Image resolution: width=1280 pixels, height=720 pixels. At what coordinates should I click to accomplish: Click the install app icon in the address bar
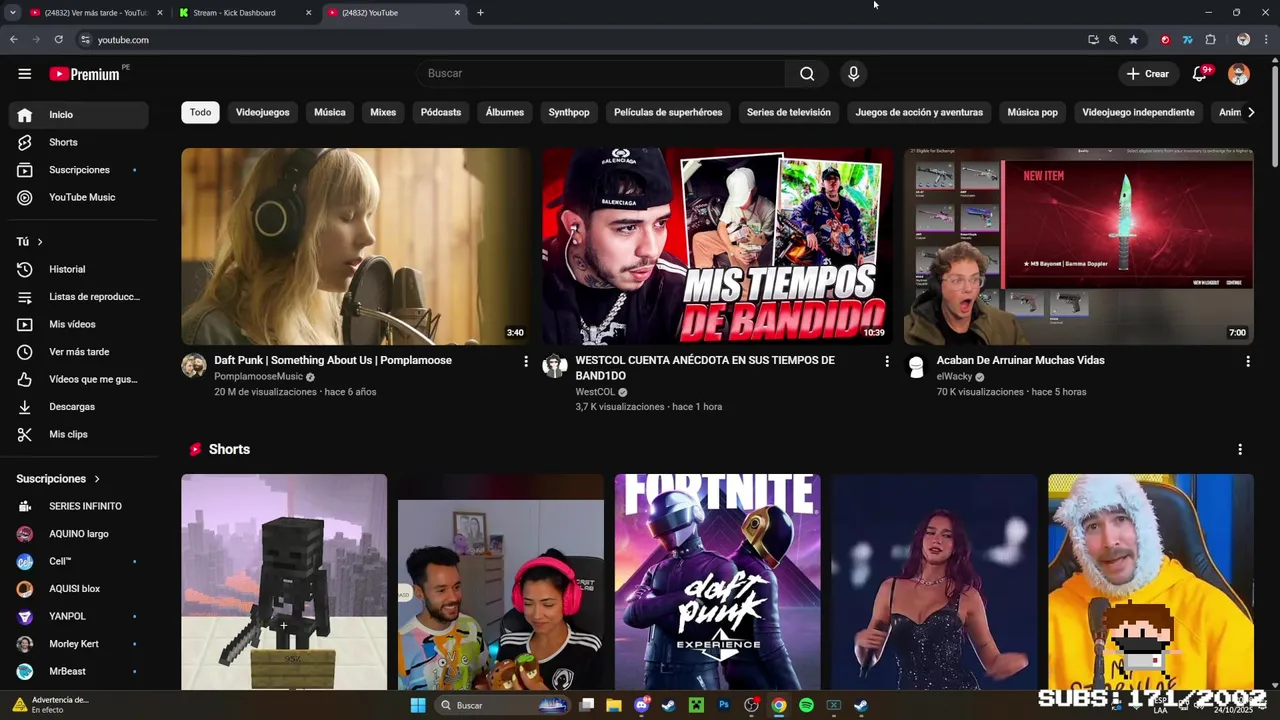1093,40
